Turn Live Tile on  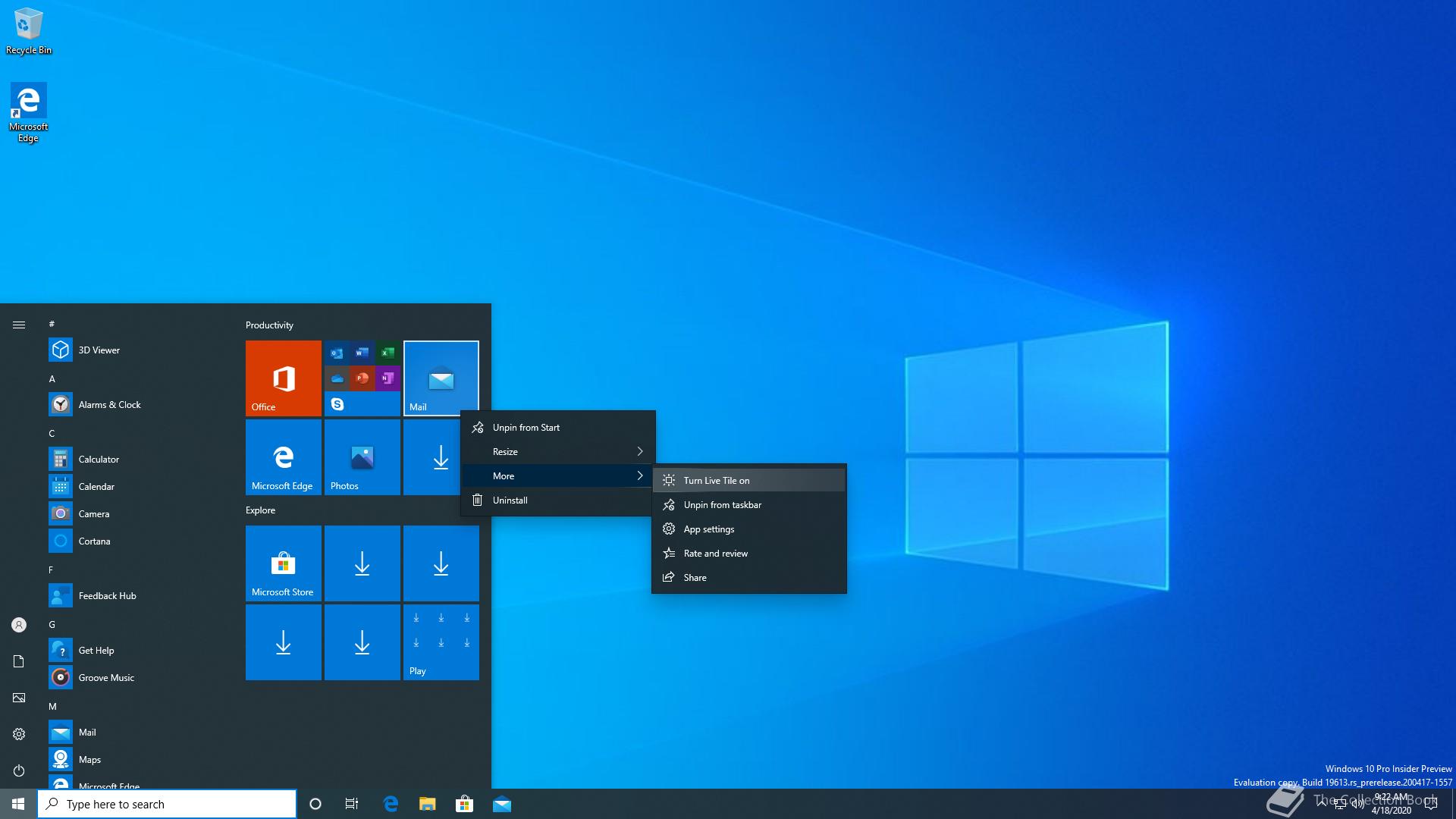click(749, 481)
